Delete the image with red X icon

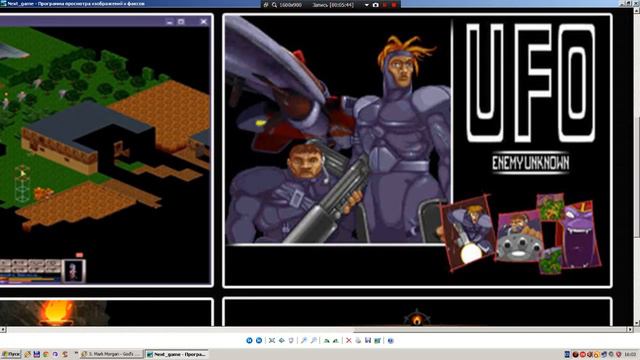349,340
